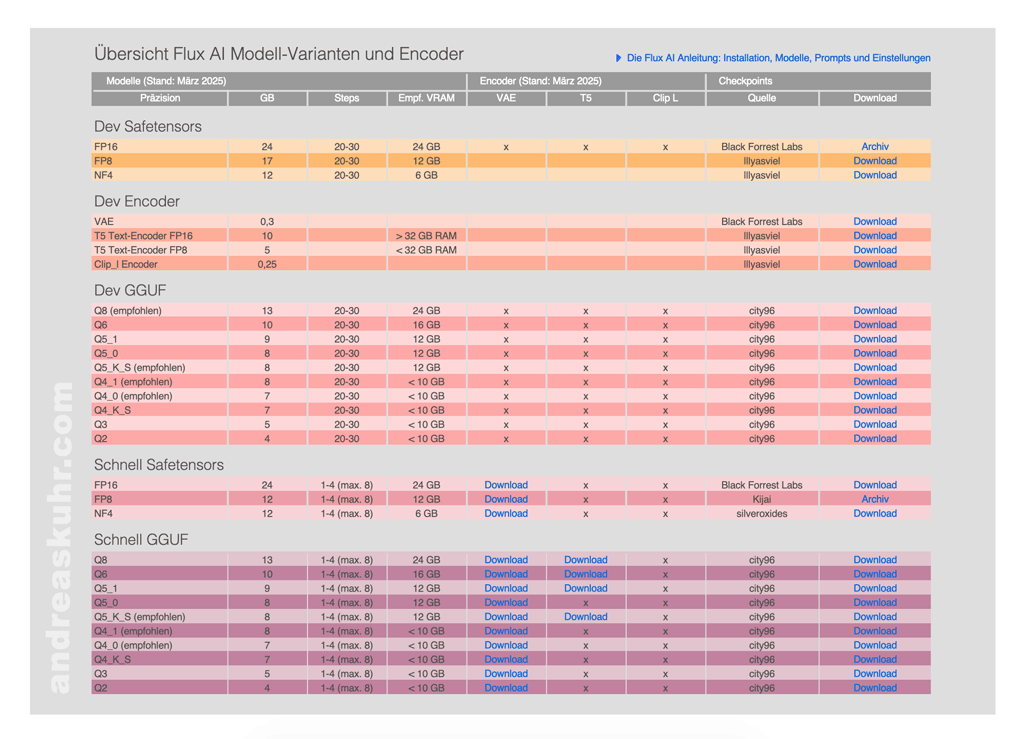The width and height of the screenshot is (1024, 739).
Task: Download Dev GGUF Q5_K_S (empfohlen) checkpoint
Action: (x=874, y=368)
